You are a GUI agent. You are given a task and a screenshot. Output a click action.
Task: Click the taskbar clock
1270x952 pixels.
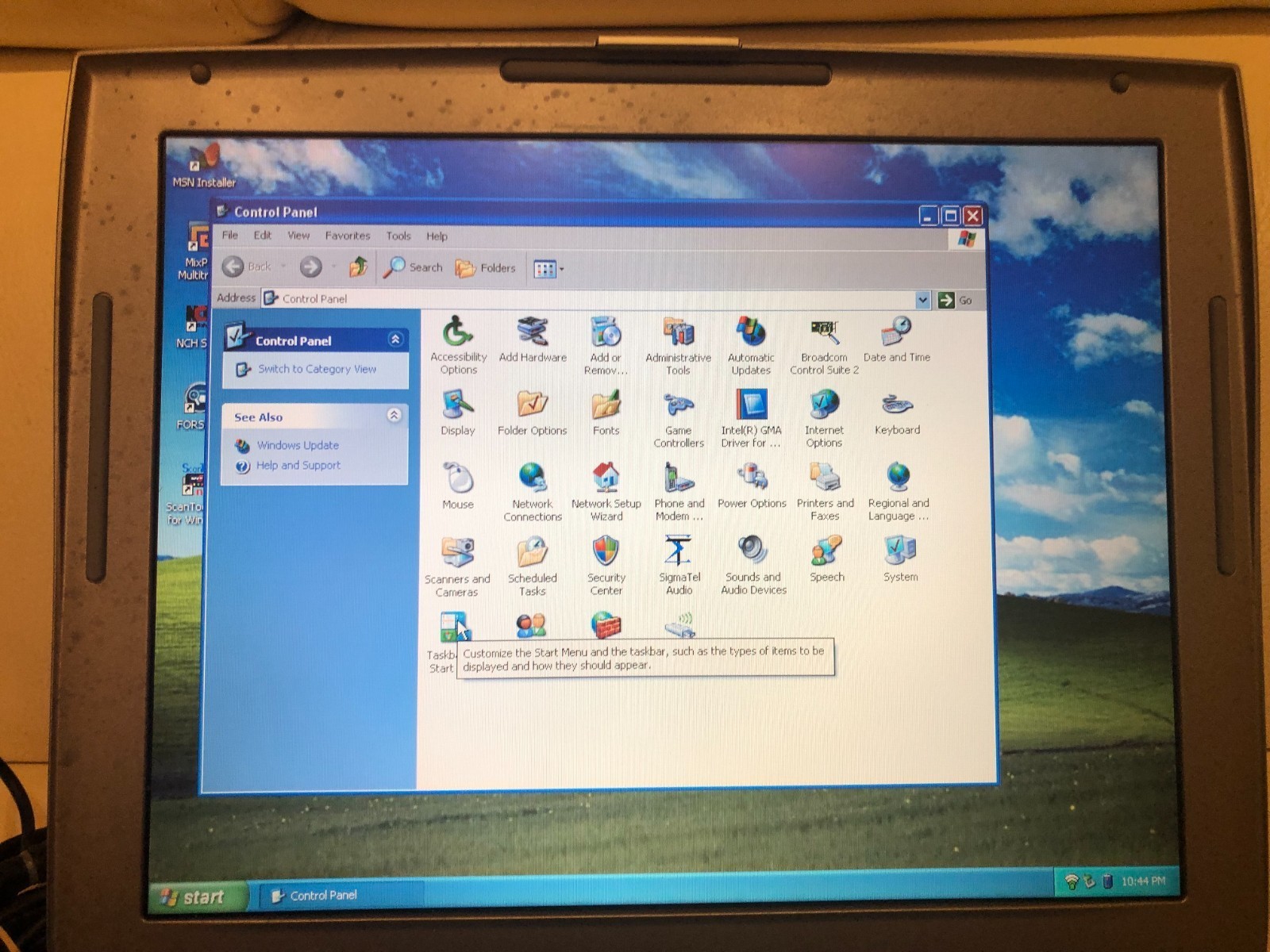(1143, 881)
